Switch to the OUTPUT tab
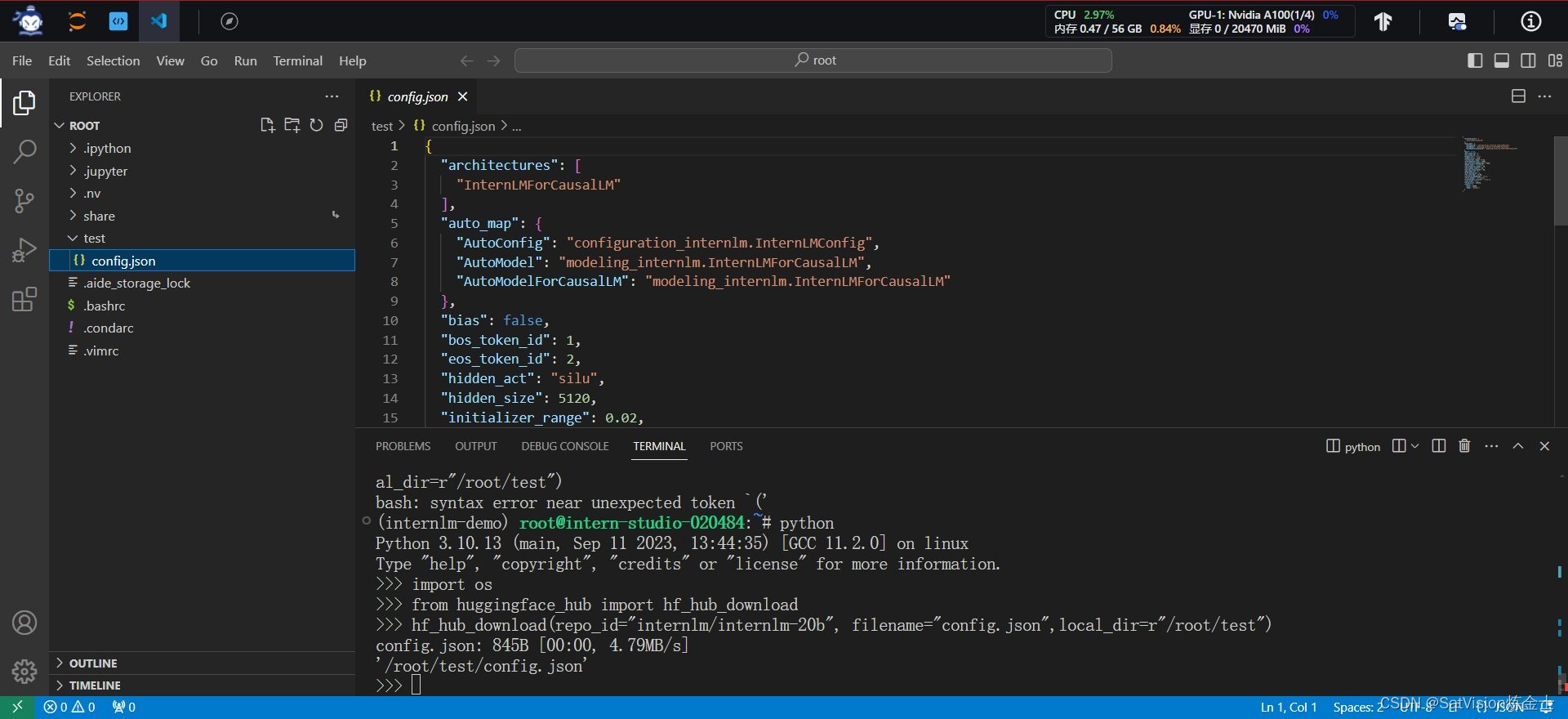The height and width of the screenshot is (719, 1568). (476, 446)
